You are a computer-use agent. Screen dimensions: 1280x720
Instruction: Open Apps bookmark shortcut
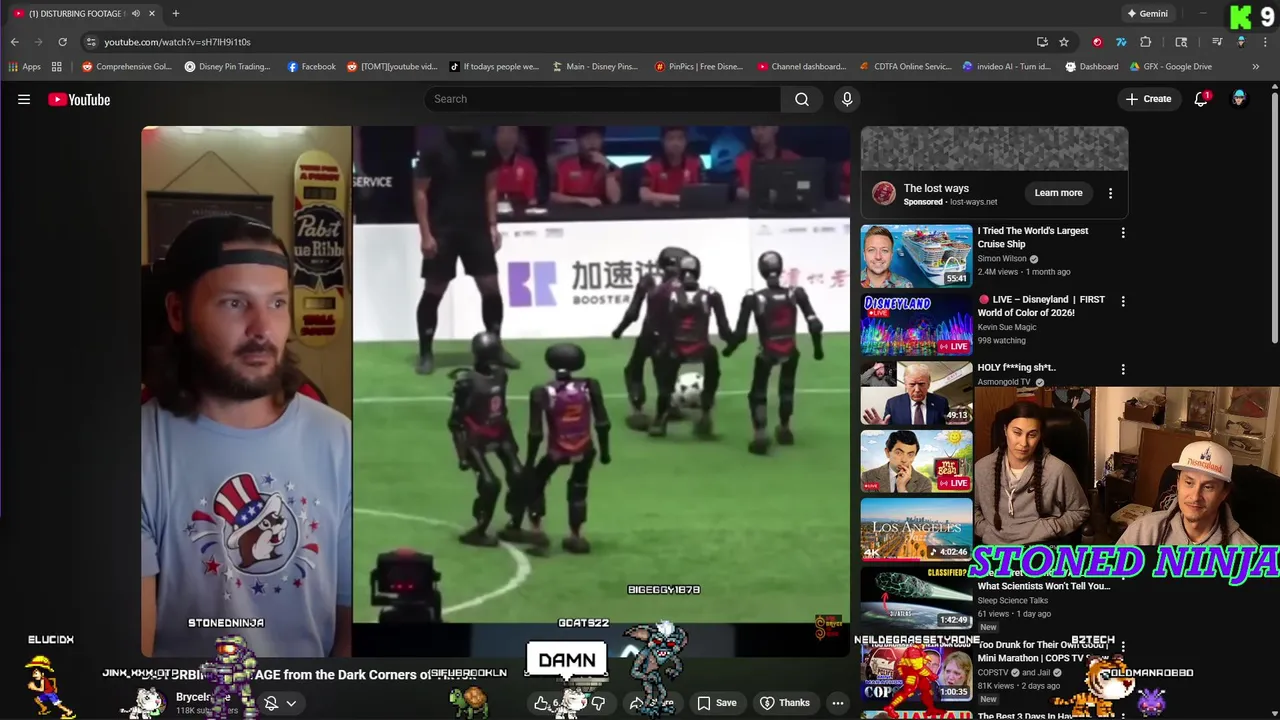click(24, 67)
